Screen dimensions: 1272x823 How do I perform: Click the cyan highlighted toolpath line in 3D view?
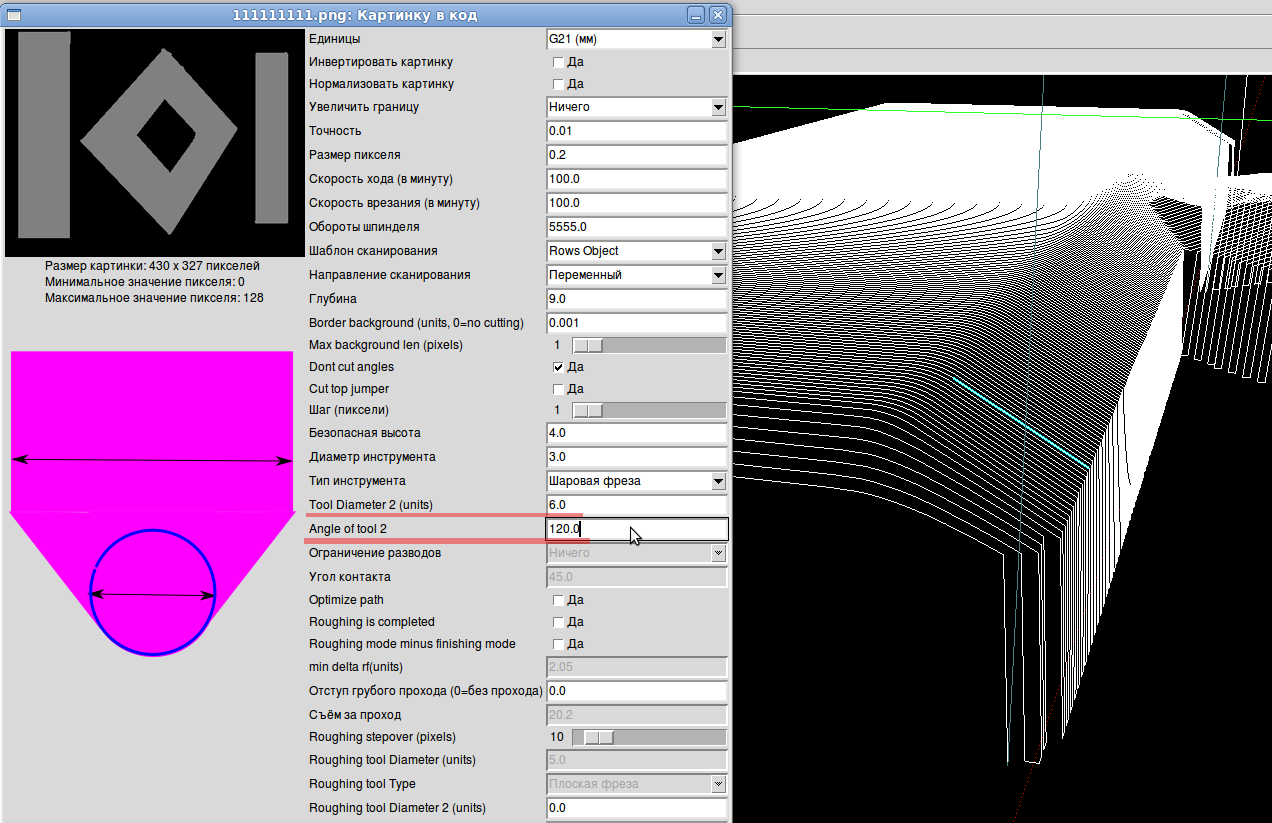point(1020,422)
